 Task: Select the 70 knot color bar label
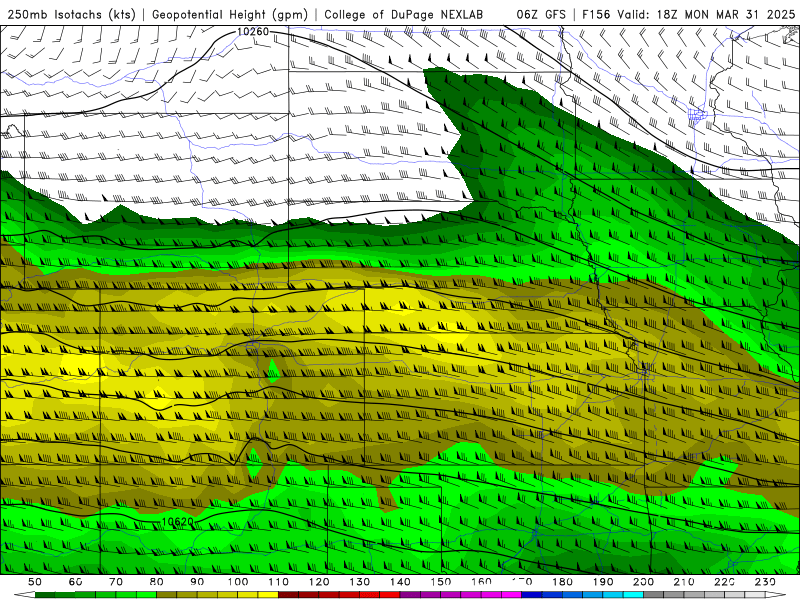coord(116,582)
